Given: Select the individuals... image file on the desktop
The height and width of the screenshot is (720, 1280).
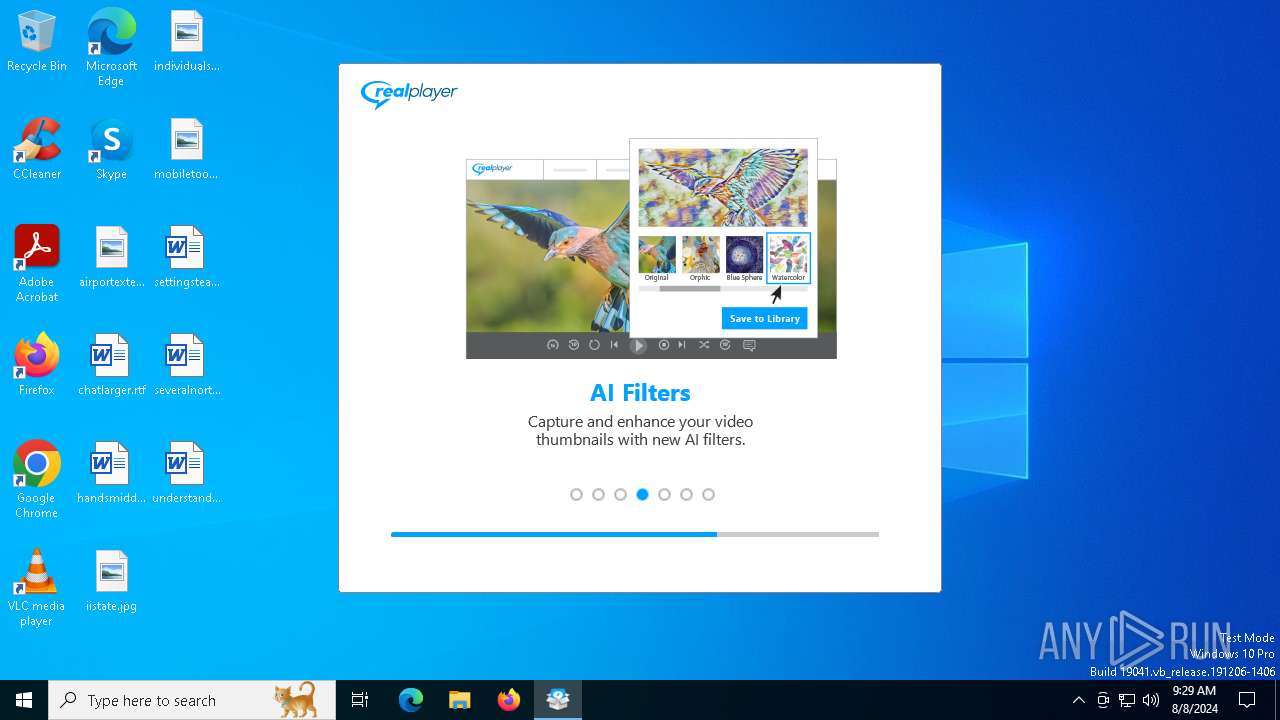Looking at the screenshot, I should 186,42.
